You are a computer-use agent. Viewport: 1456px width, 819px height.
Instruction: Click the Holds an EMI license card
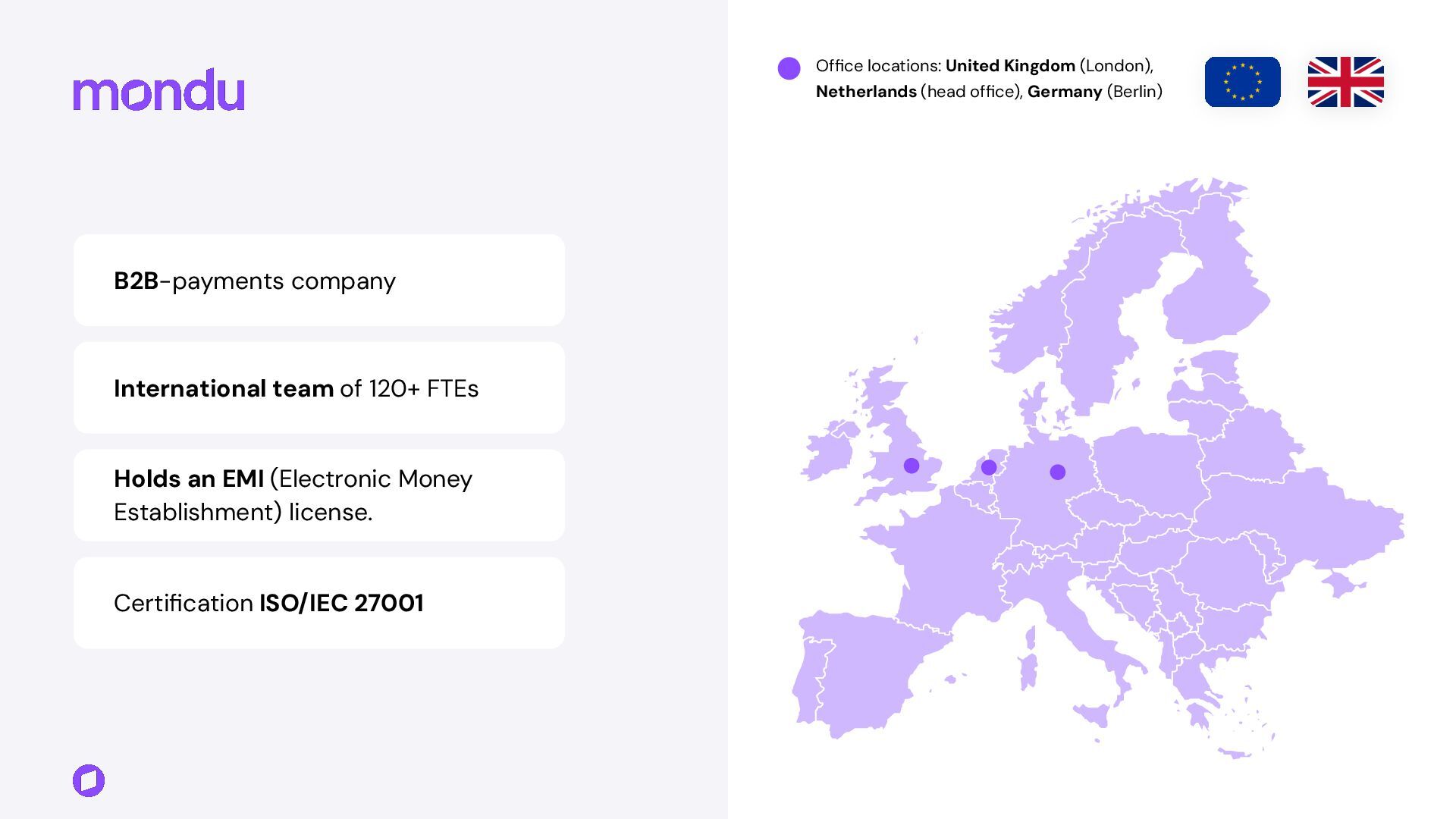(x=318, y=495)
